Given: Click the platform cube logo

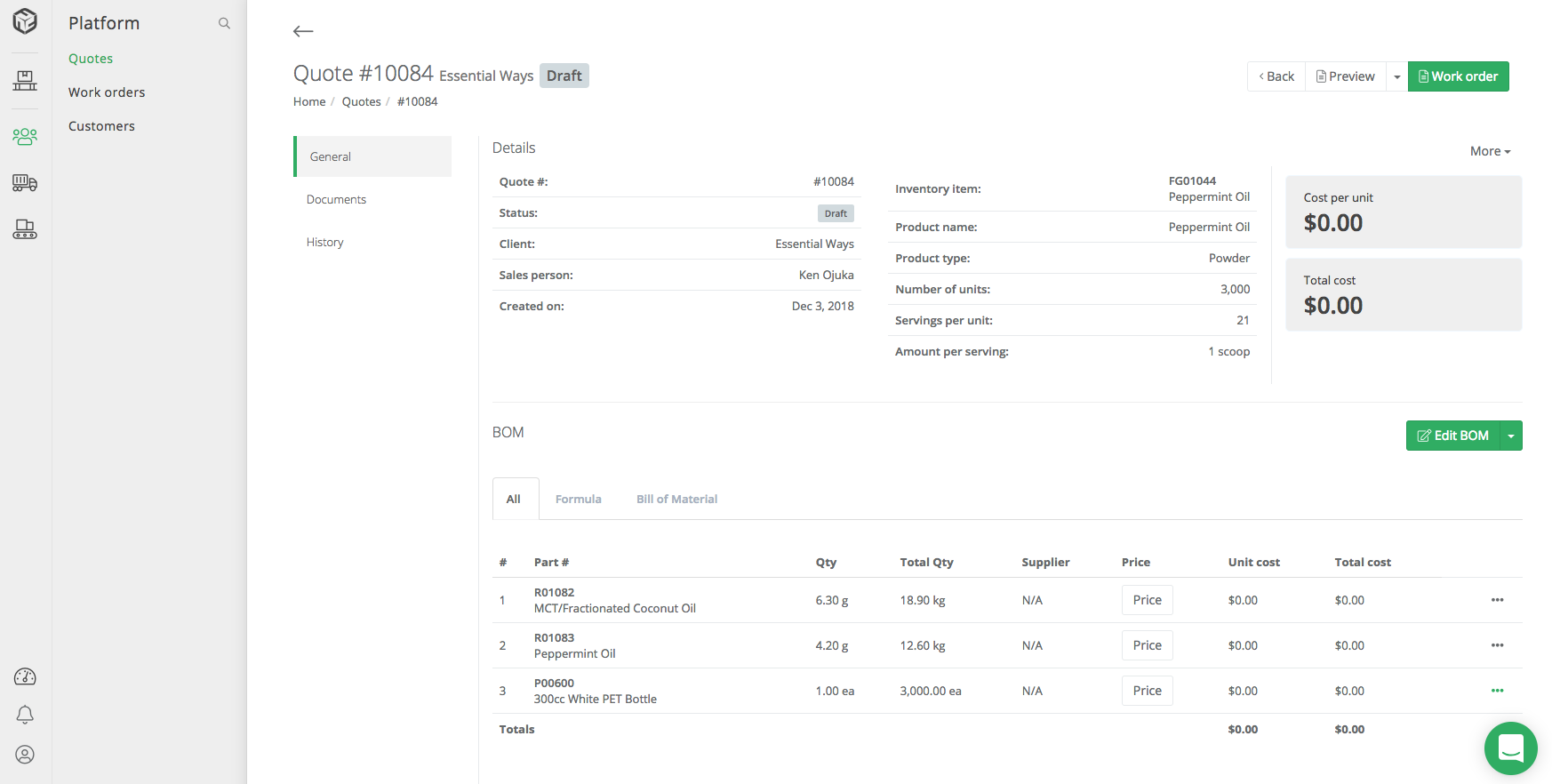Looking at the screenshot, I should [x=25, y=21].
